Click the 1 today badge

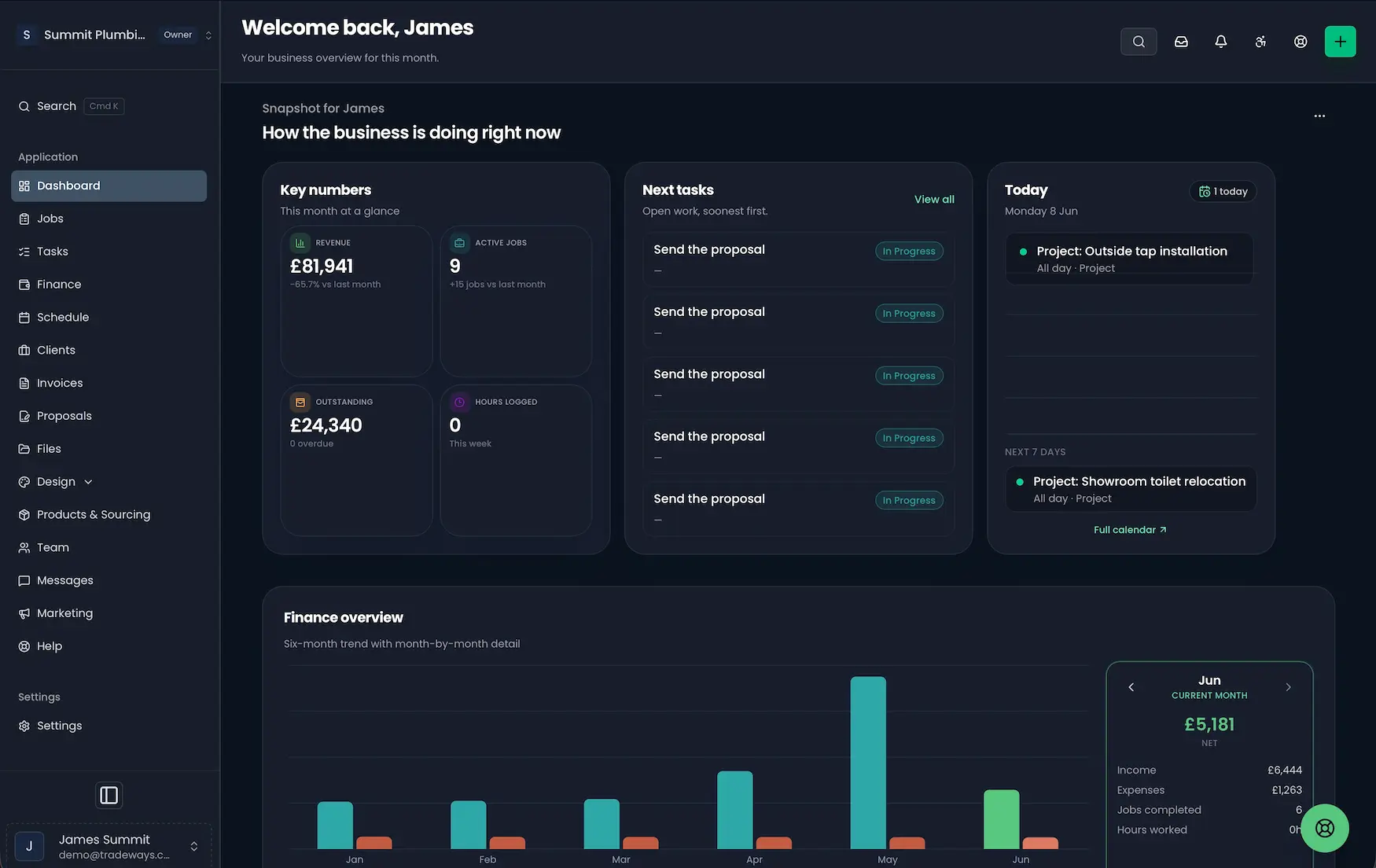(1223, 192)
